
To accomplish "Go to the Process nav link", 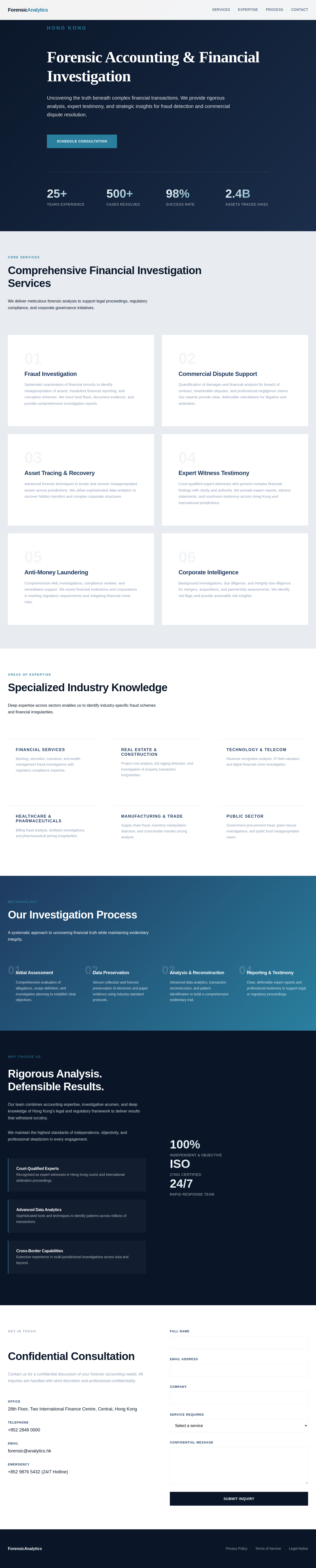I will [x=275, y=10].
